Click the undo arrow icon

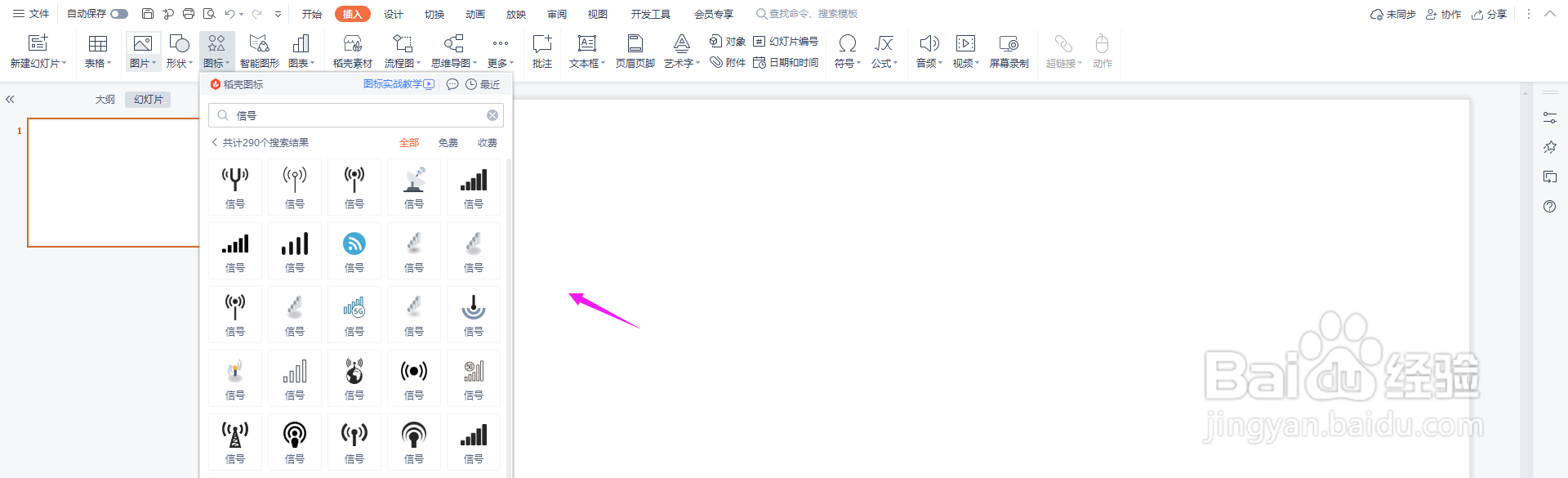click(230, 14)
